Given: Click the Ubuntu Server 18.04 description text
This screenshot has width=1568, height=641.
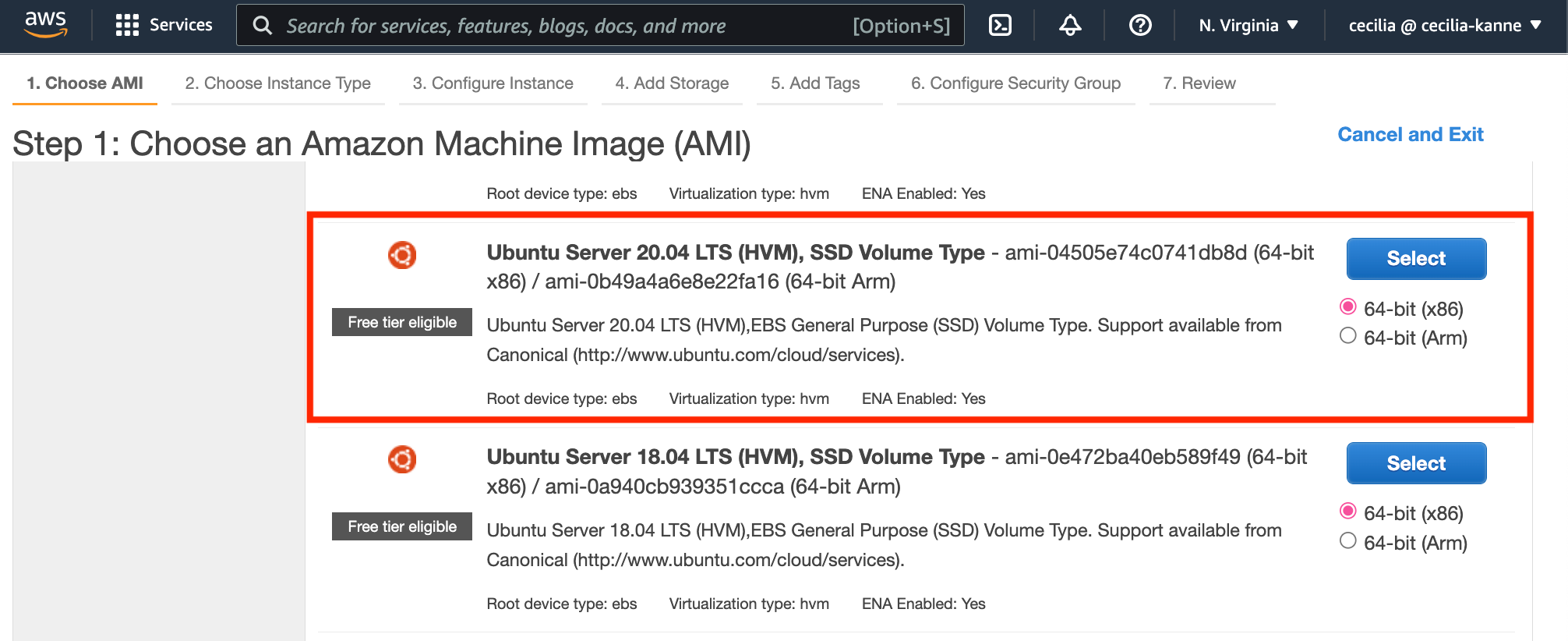Looking at the screenshot, I should 885,545.
